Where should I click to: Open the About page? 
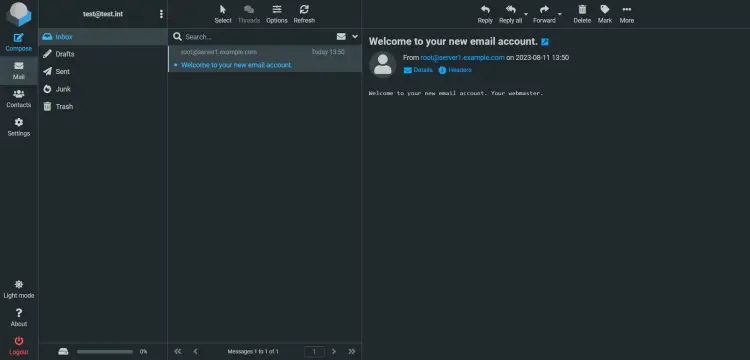[x=19, y=318]
